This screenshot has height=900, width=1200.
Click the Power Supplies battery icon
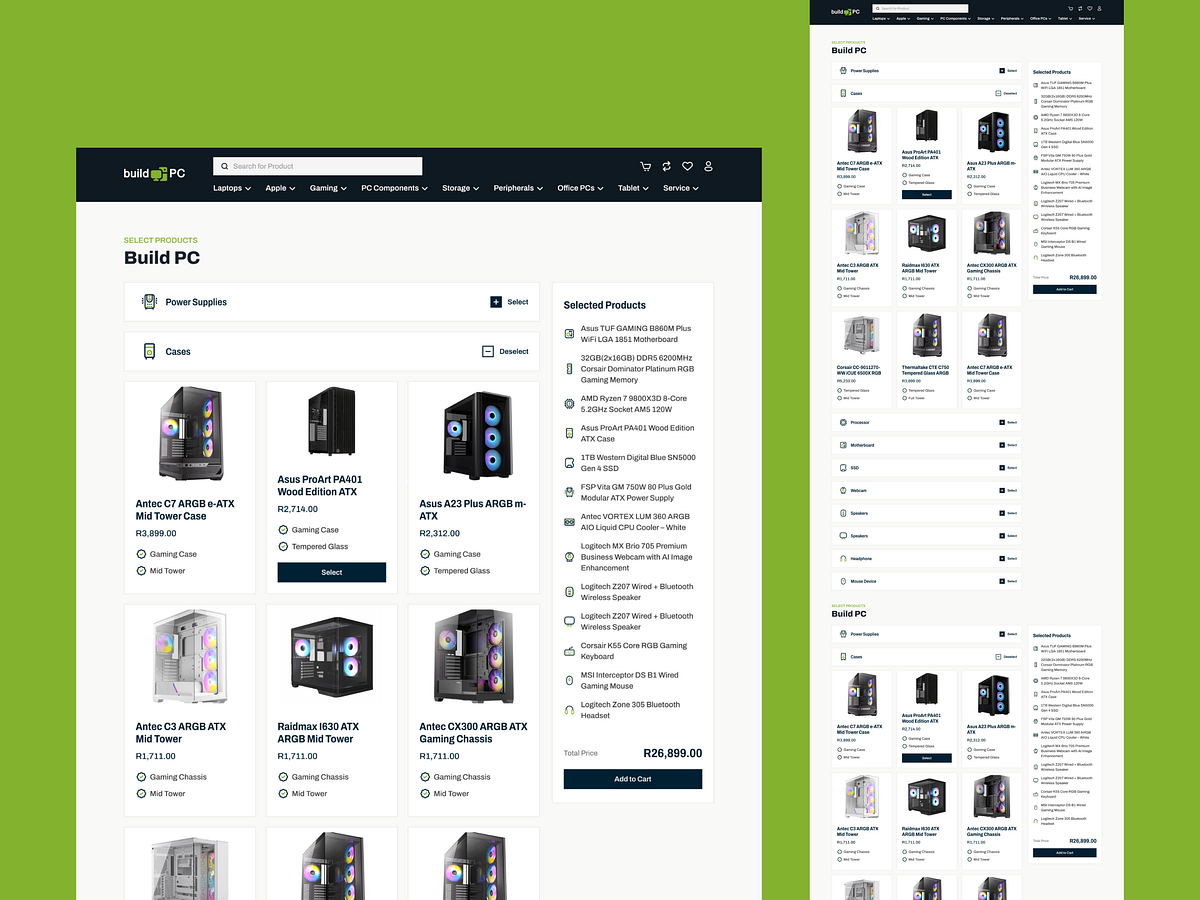(x=150, y=301)
